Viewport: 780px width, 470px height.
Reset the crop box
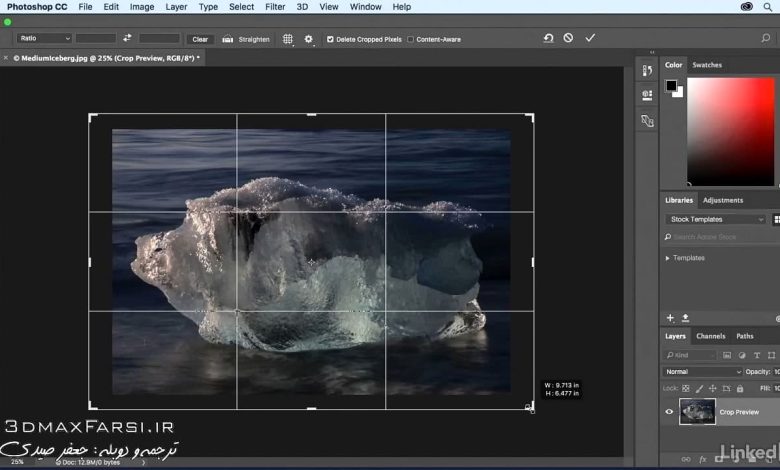pos(549,38)
